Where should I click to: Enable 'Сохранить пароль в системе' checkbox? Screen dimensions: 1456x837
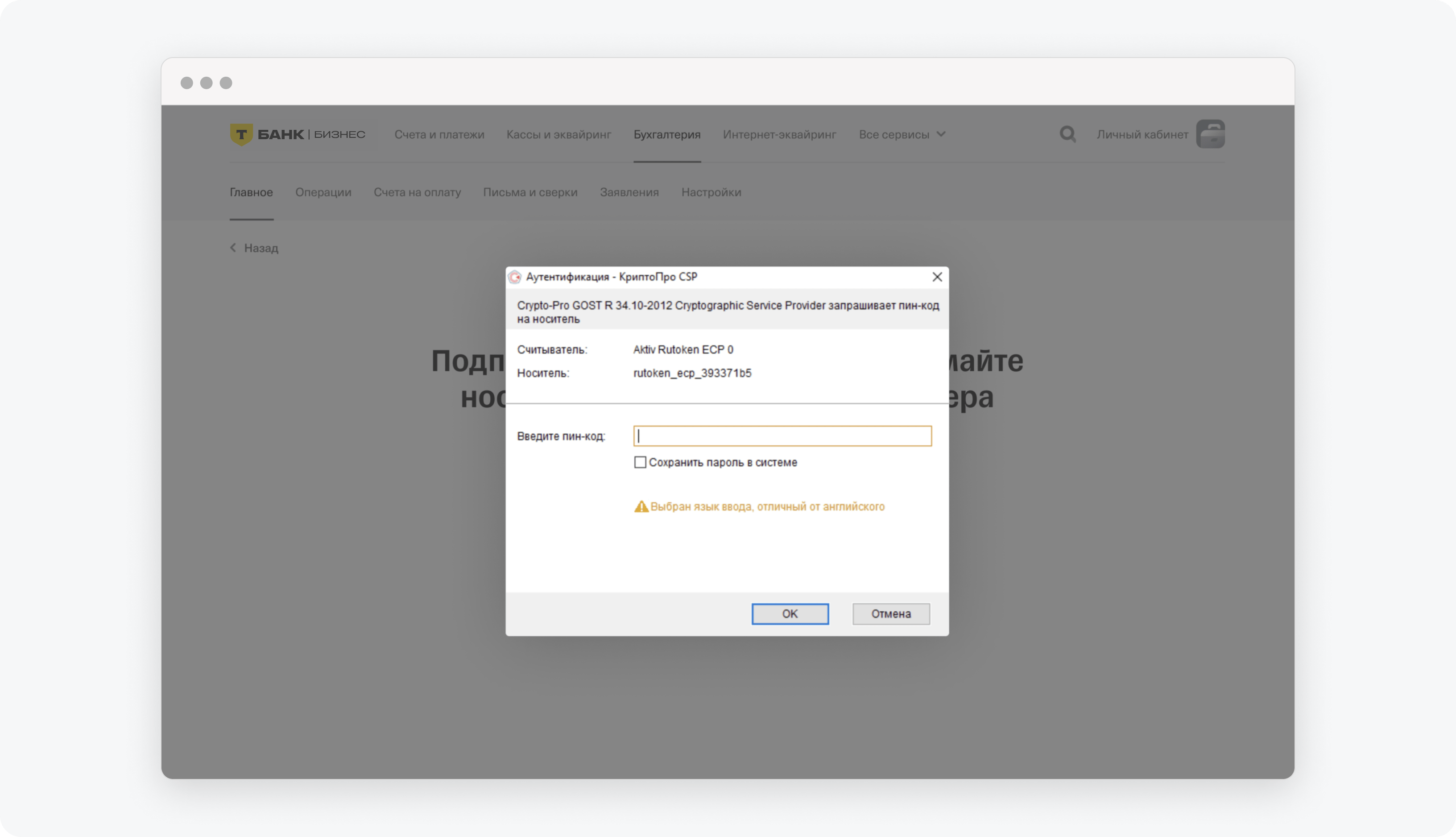[640, 462]
